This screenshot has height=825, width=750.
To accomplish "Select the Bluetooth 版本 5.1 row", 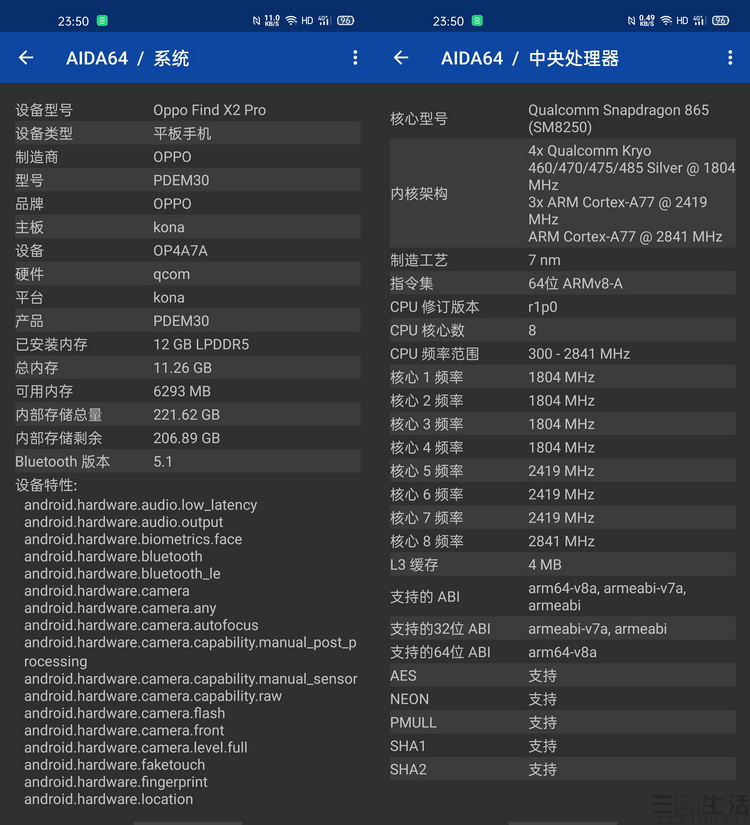I will (187, 461).
